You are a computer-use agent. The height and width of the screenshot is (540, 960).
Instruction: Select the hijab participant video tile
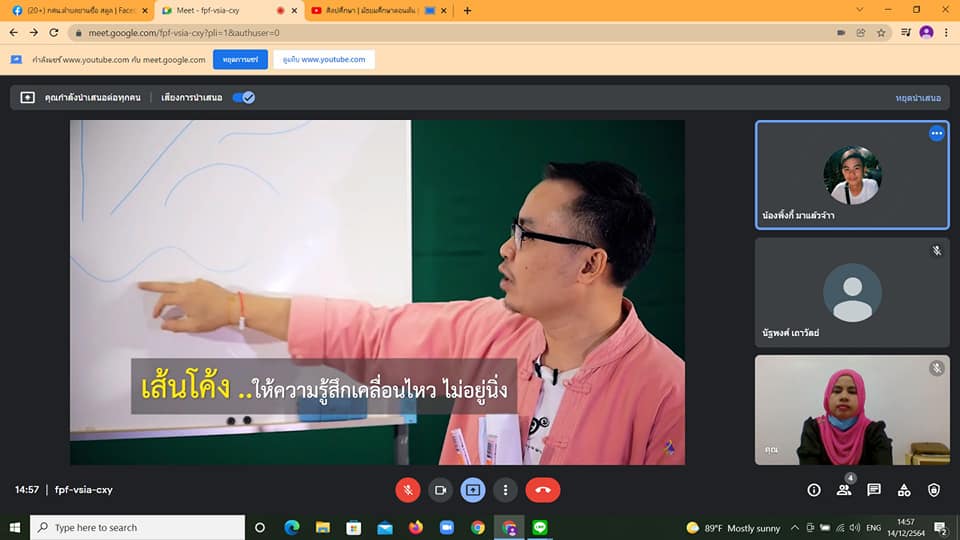(852, 410)
